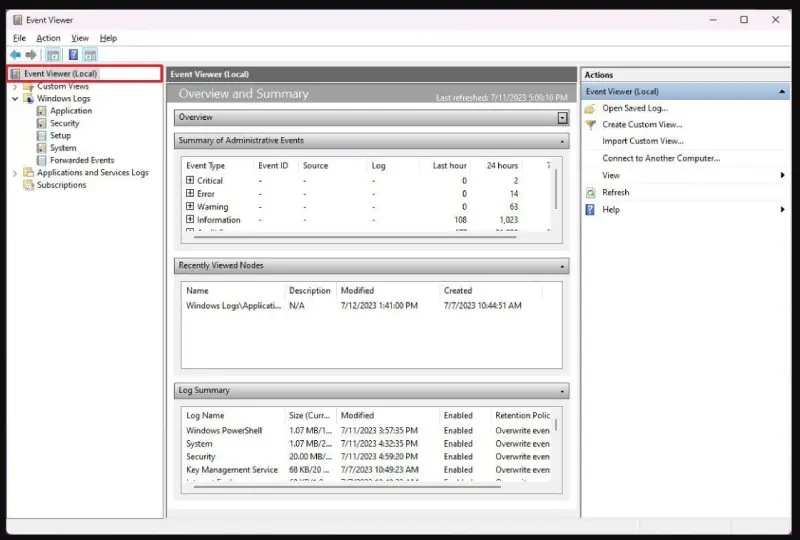Toggle the Show/Hide Console Tree toolbar icon
800x540 pixels.
point(53,55)
